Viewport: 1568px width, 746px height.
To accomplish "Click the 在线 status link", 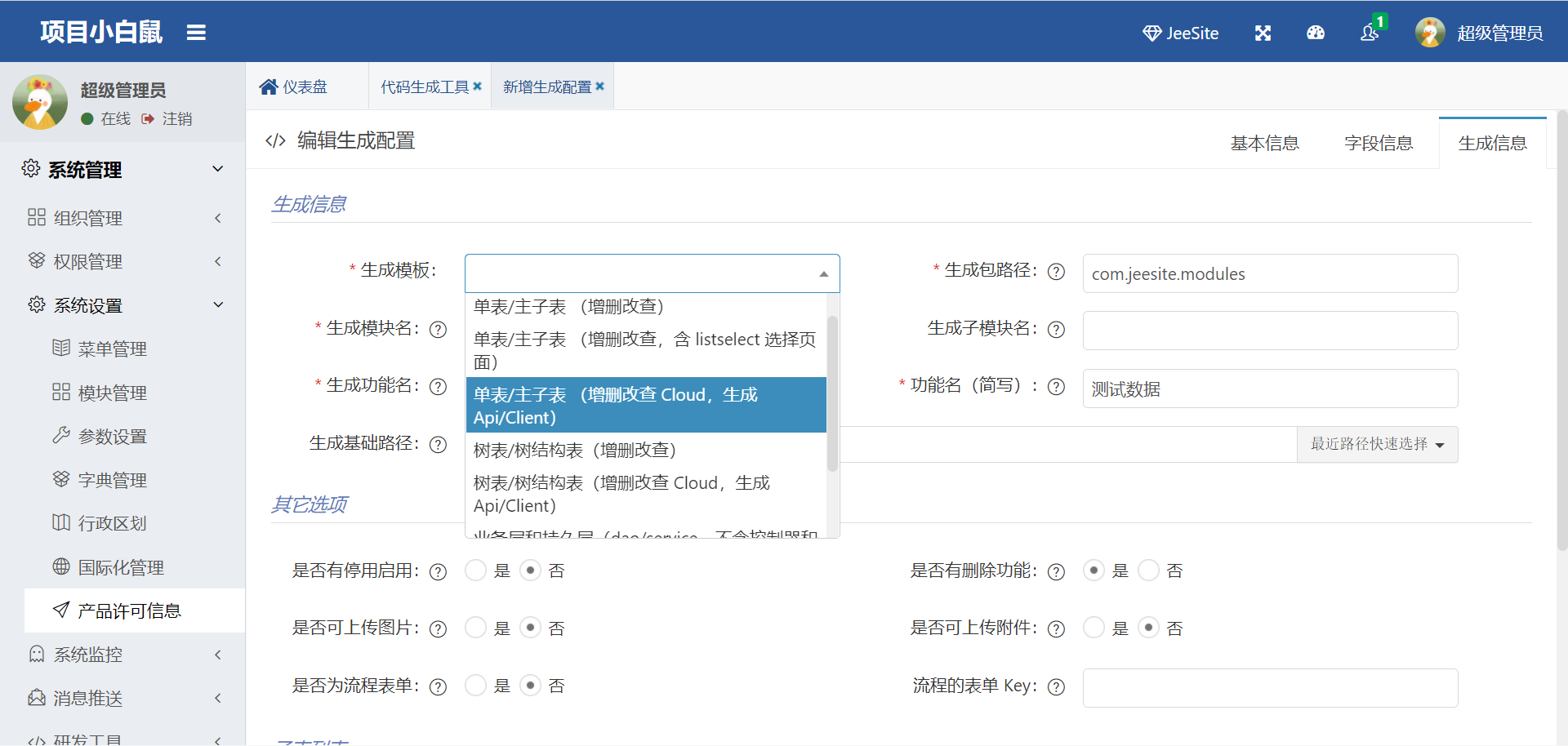I will [x=106, y=118].
